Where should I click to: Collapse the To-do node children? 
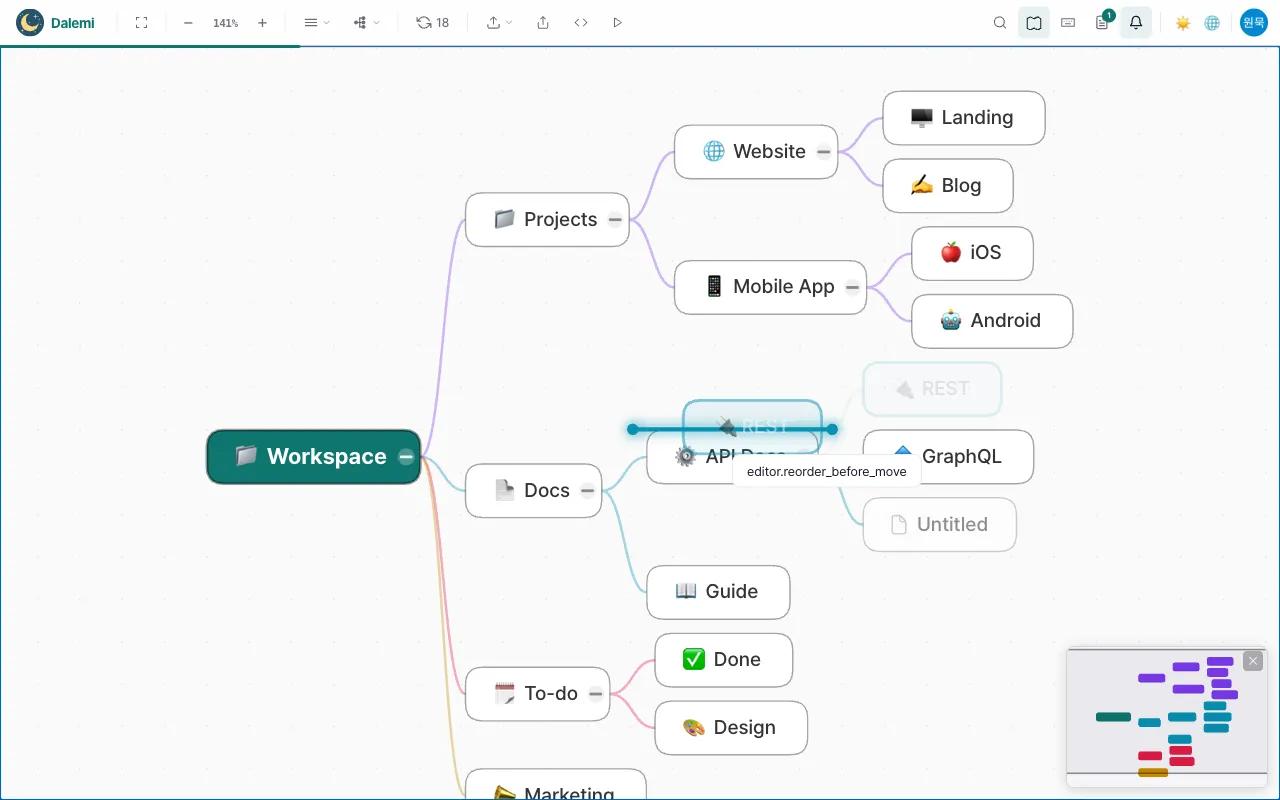[596, 694]
